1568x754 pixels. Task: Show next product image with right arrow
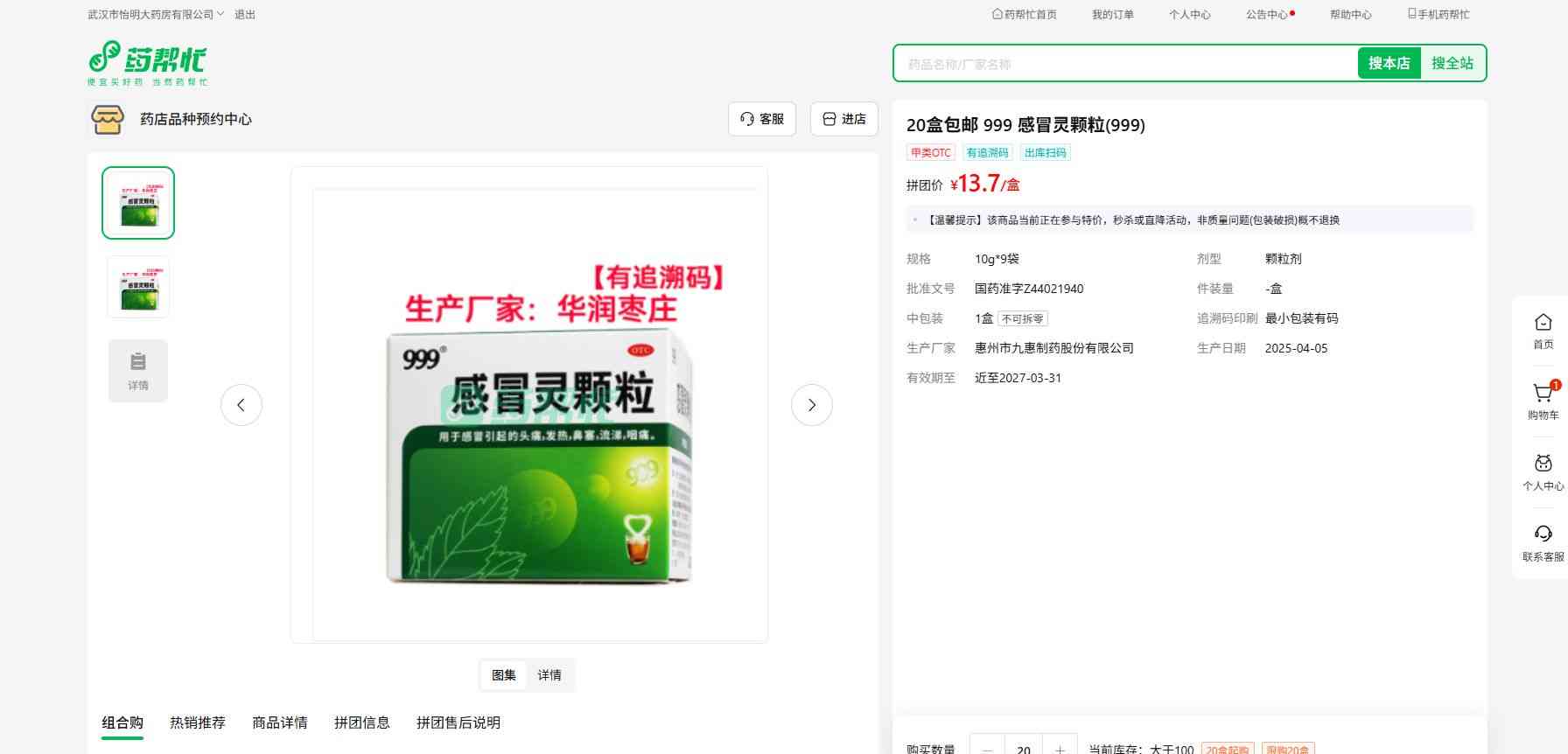coord(811,405)
